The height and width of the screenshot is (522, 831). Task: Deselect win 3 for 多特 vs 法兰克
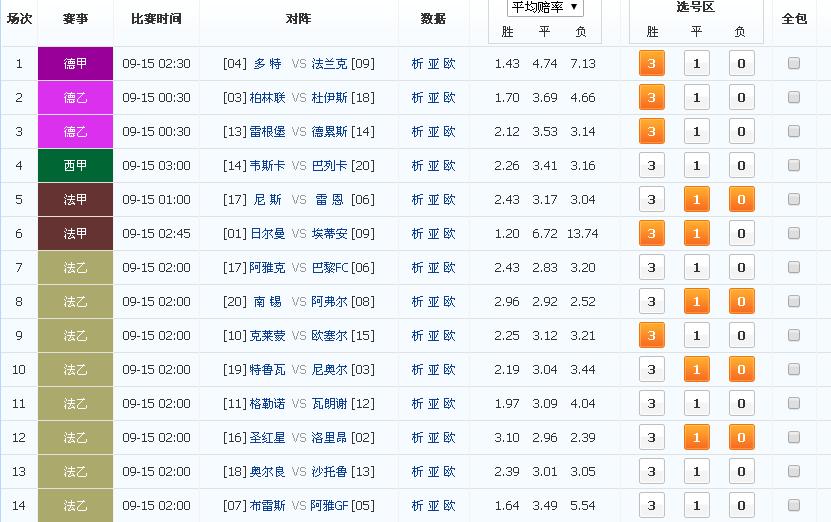click(652, 64)
